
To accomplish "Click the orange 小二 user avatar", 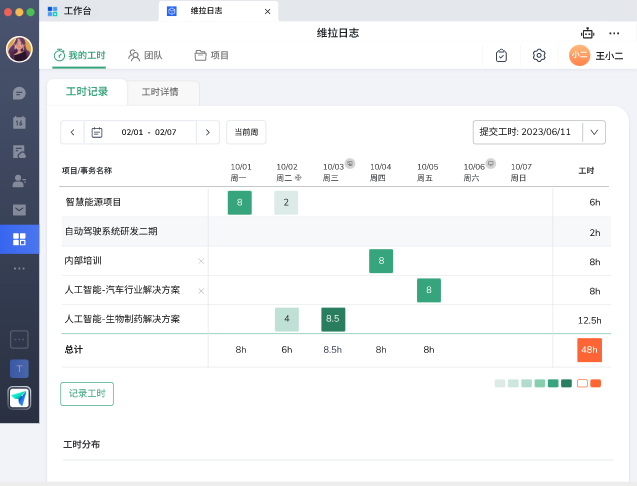I will pyautogui.click(x=579, y=55).
